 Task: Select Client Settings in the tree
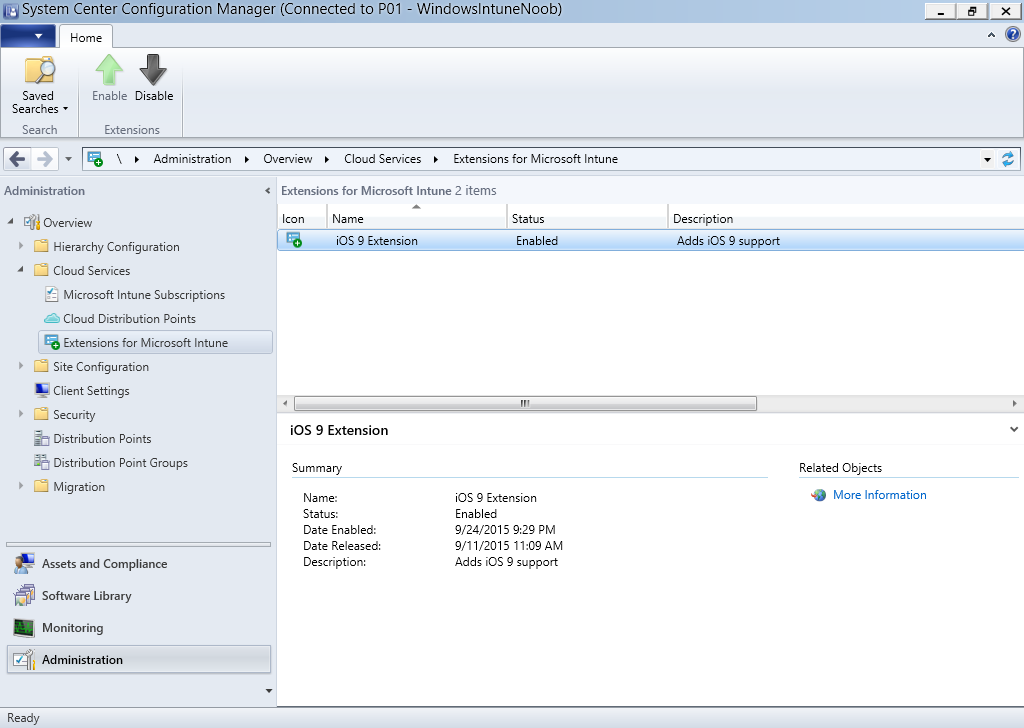tap(91, 390)
